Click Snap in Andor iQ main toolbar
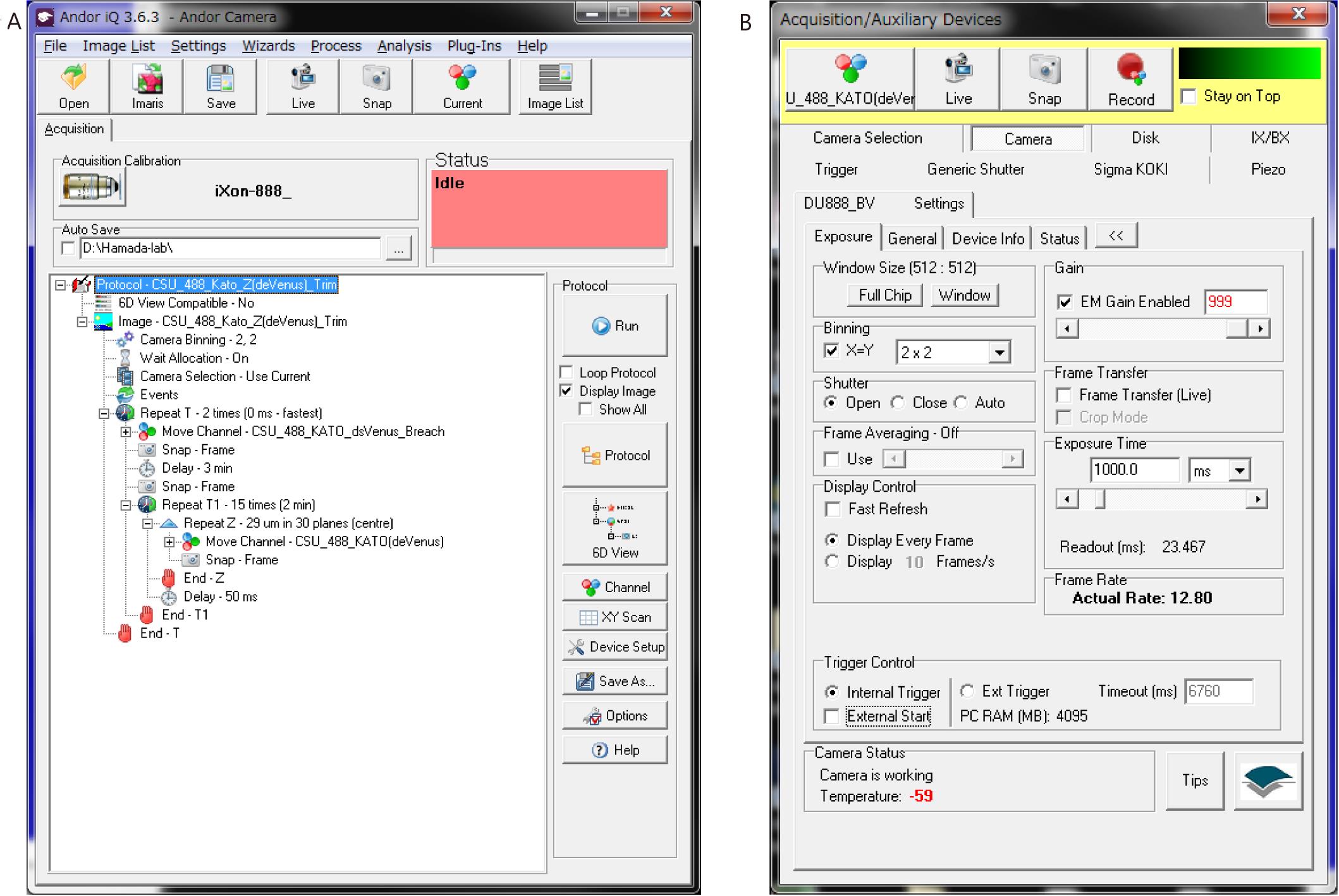 [376, 87]
